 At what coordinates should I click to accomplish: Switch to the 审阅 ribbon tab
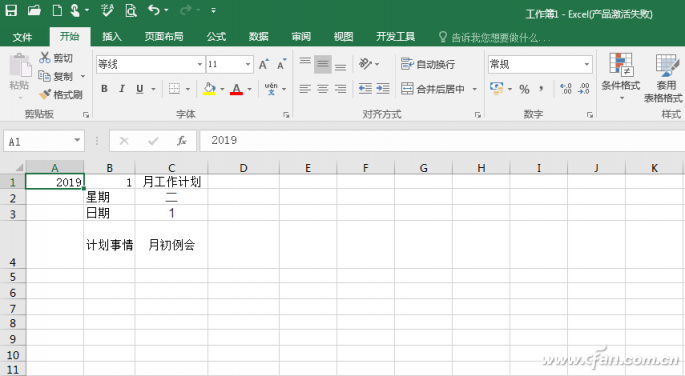point(301,37)
